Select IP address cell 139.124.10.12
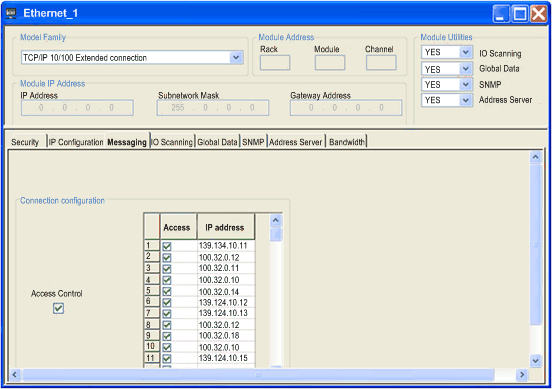 (226, 302)
